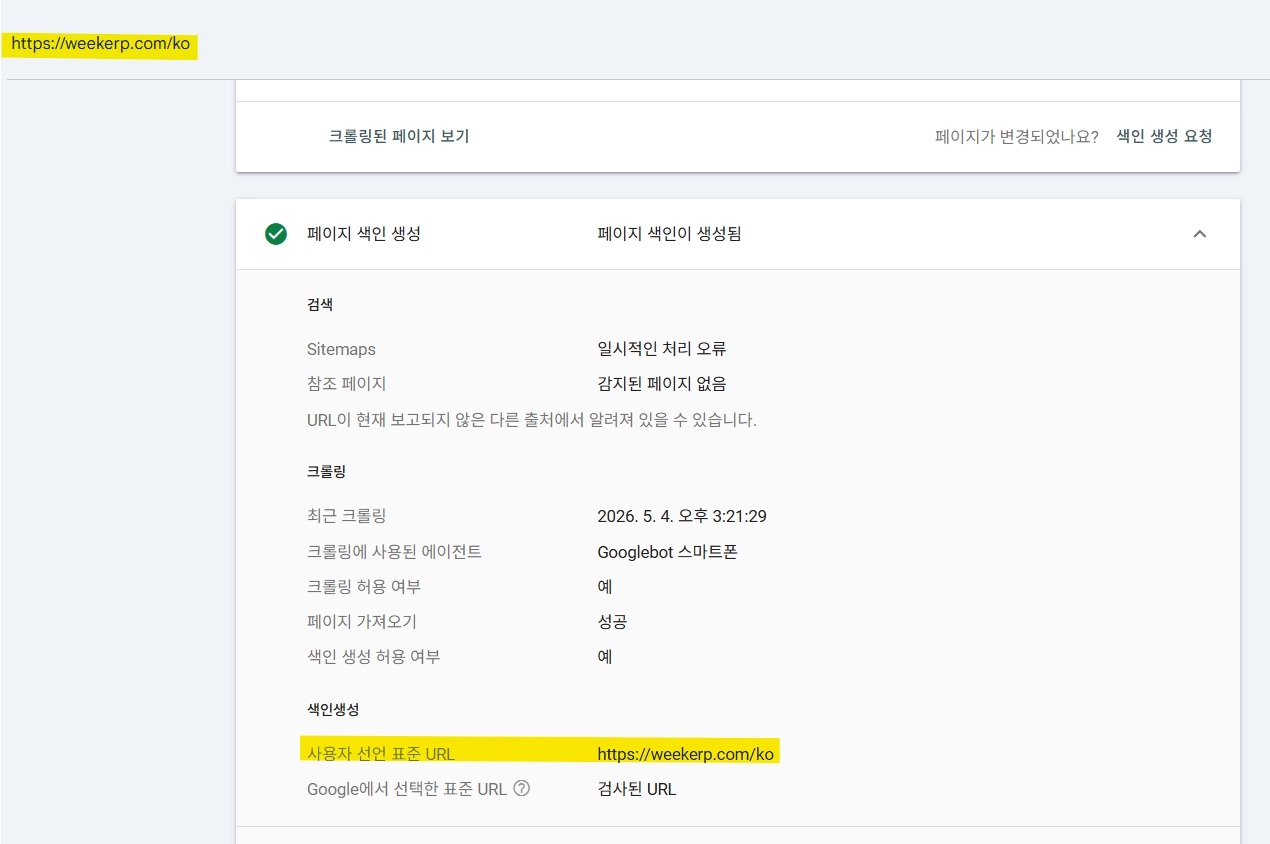Click 최근 크롤링 label
1270x844 pixels.
pos(346,517)
